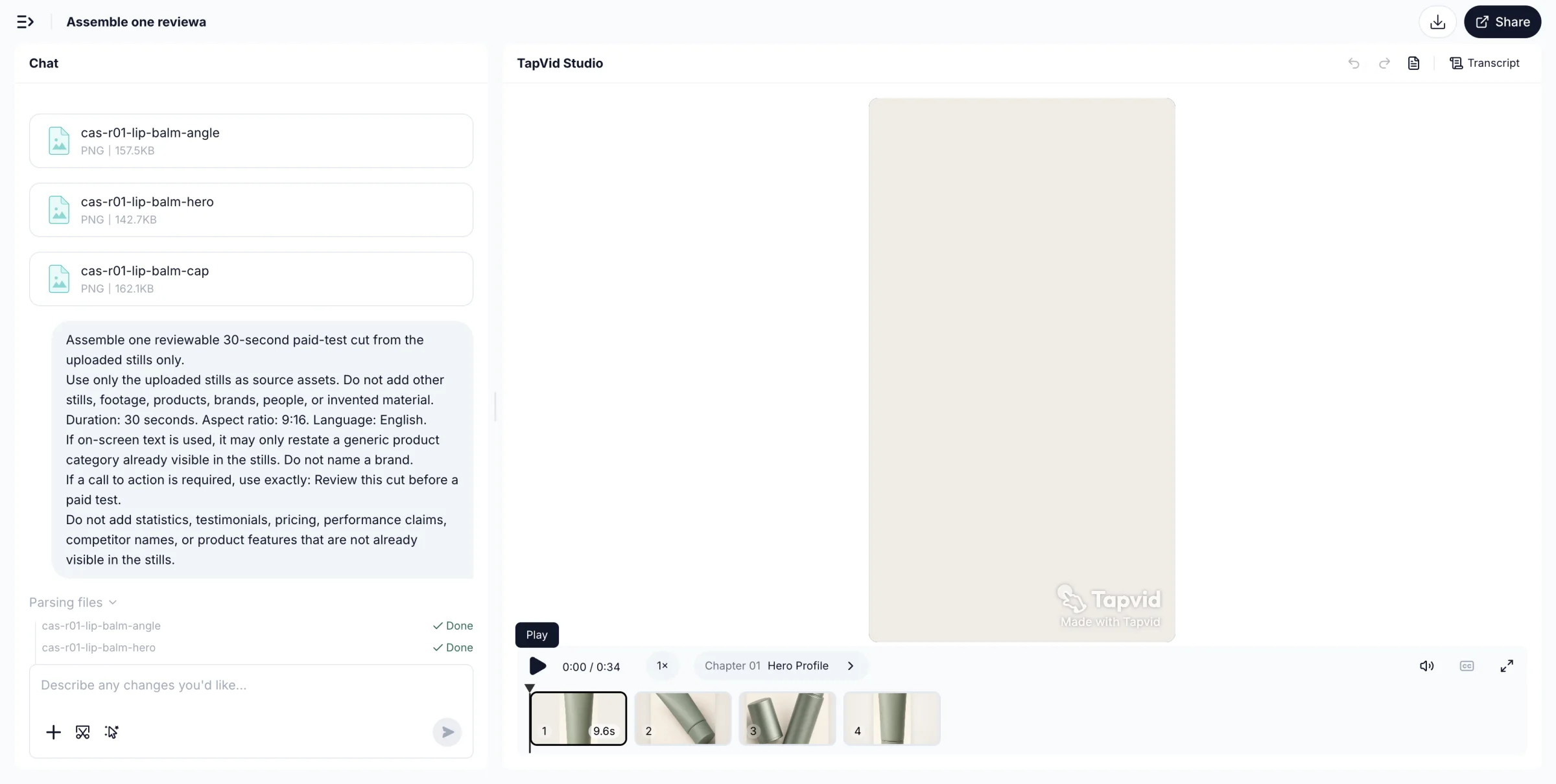The image size is (1556, 784).
Task: Play the video preview
Action: 537,666
